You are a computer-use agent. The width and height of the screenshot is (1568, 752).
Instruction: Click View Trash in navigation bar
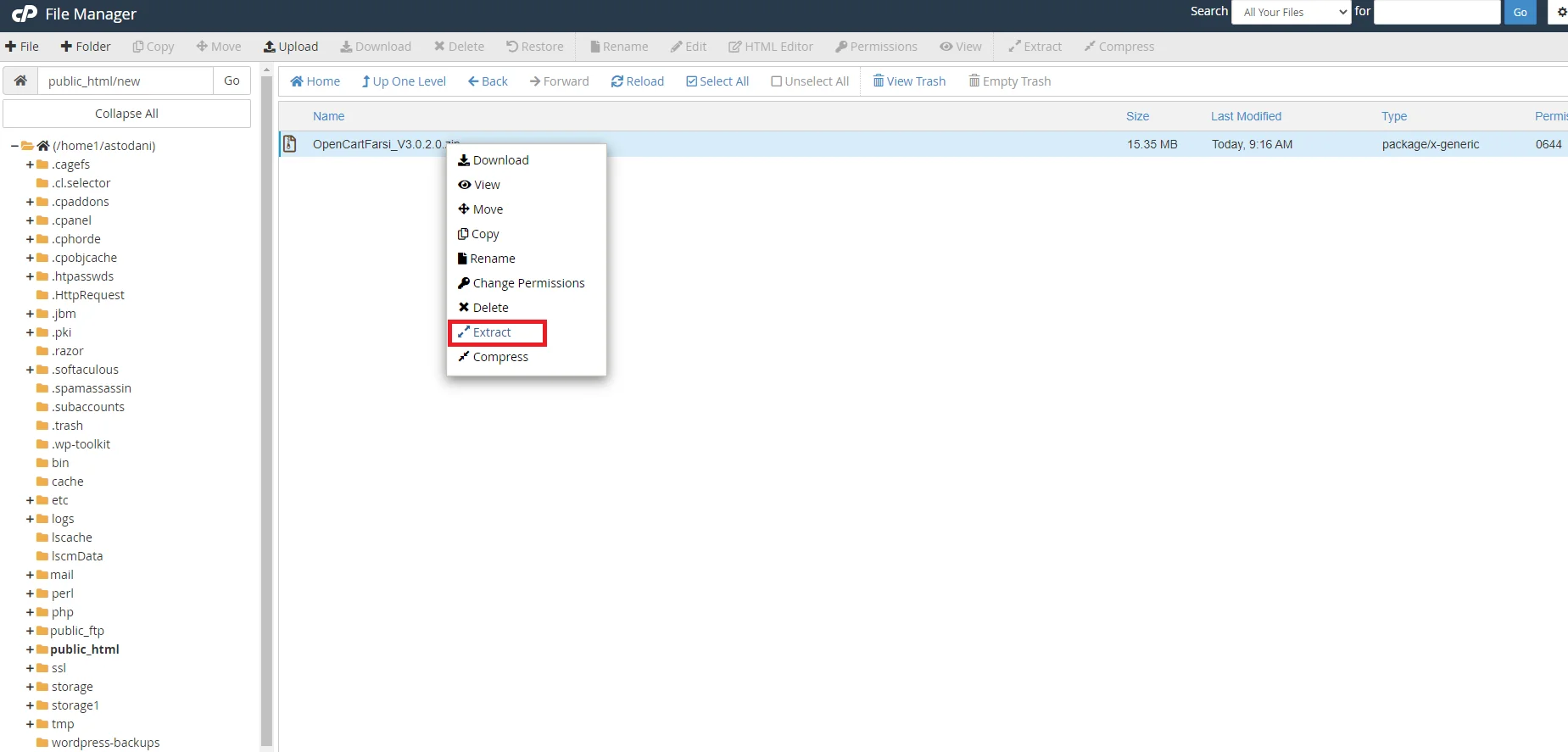tap(908, 81)
